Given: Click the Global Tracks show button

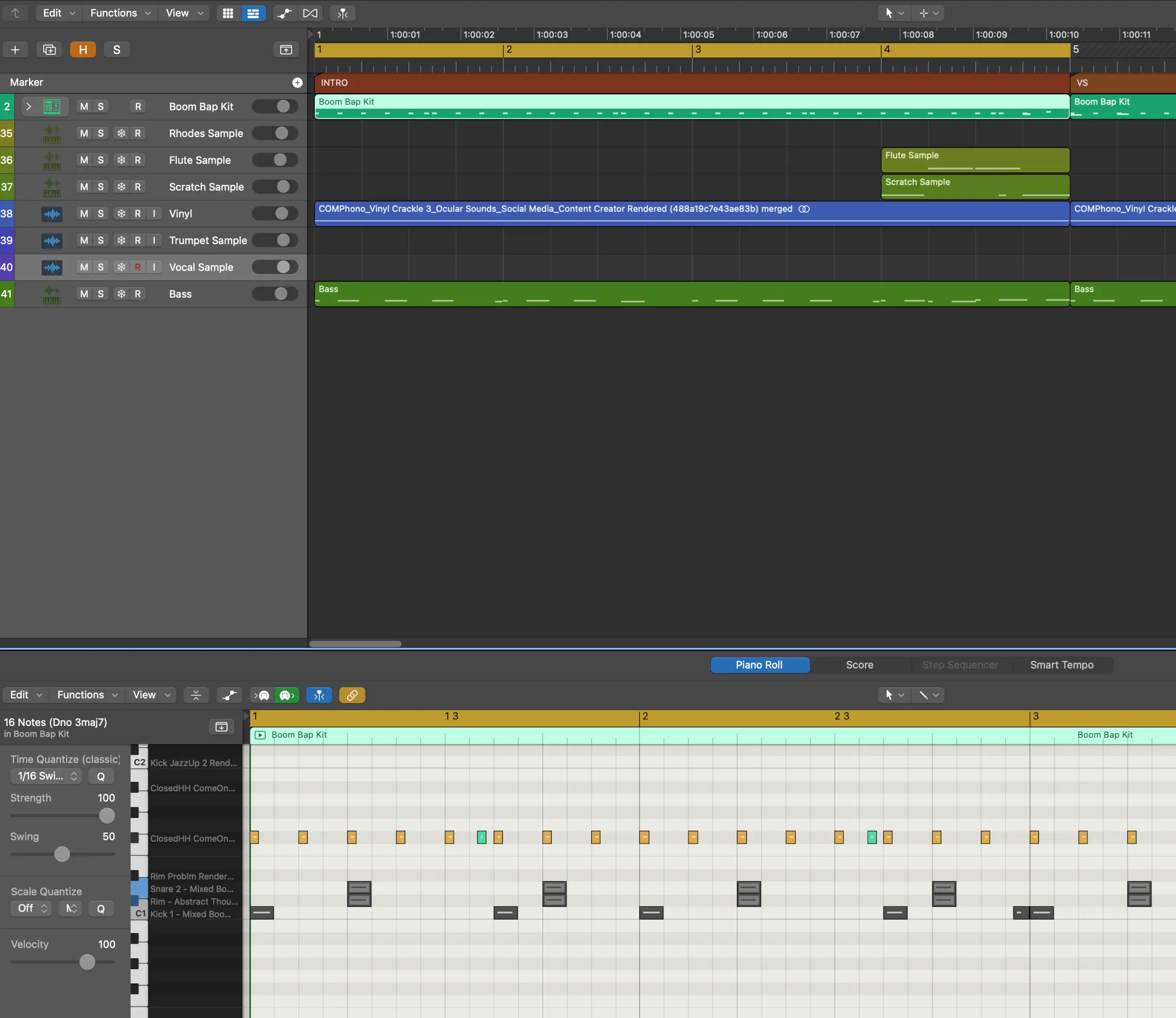Looking at the screenshot, I should (x=286, y=50).
